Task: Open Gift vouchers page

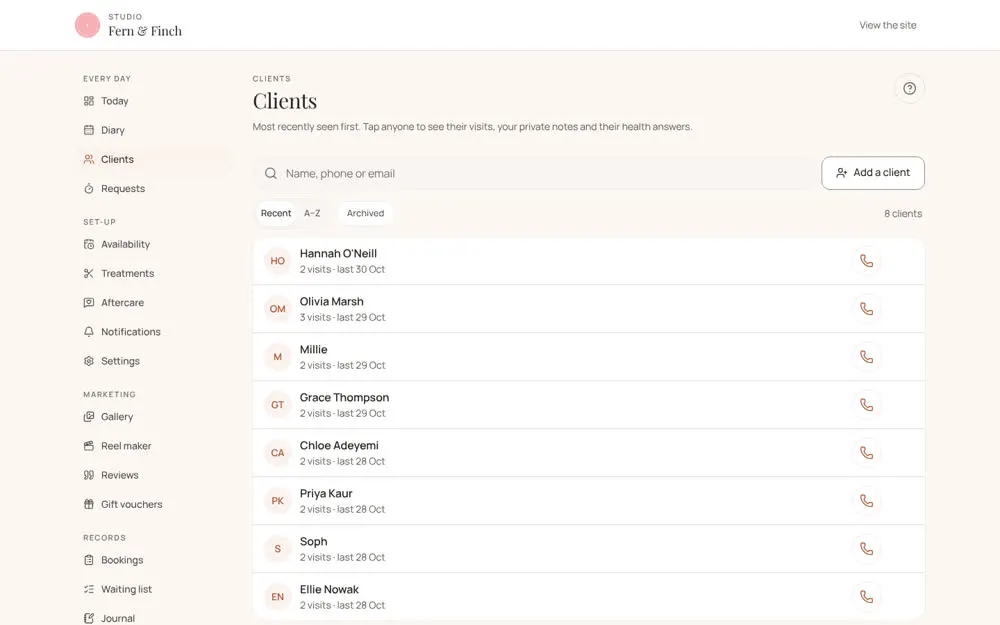Action: [153, 504]
